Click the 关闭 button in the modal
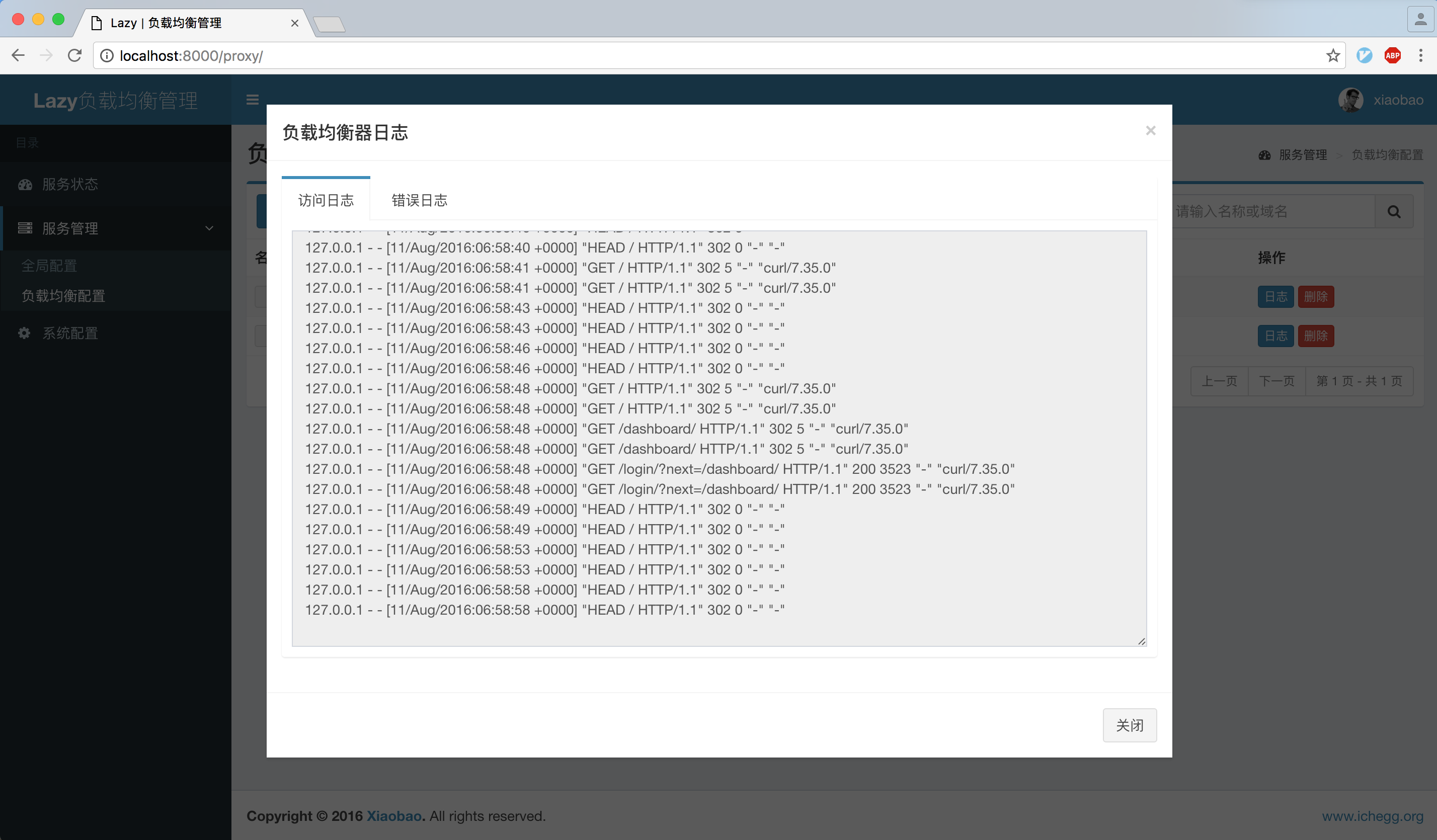The height and width of the screenshot is (840, 1437). click(x=1129, y=725)
